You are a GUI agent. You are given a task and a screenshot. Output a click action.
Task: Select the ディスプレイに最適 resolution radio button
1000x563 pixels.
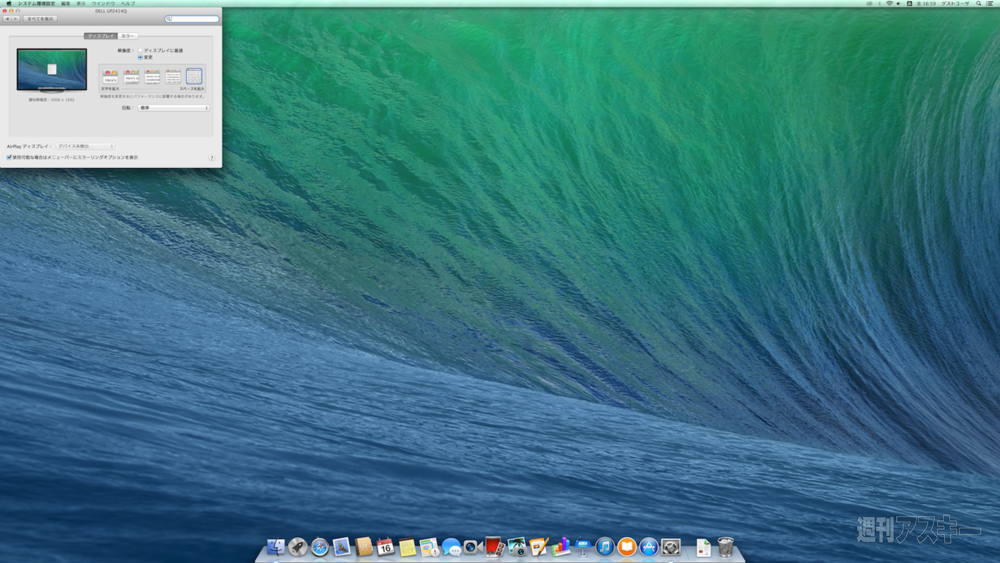point(140,50)
